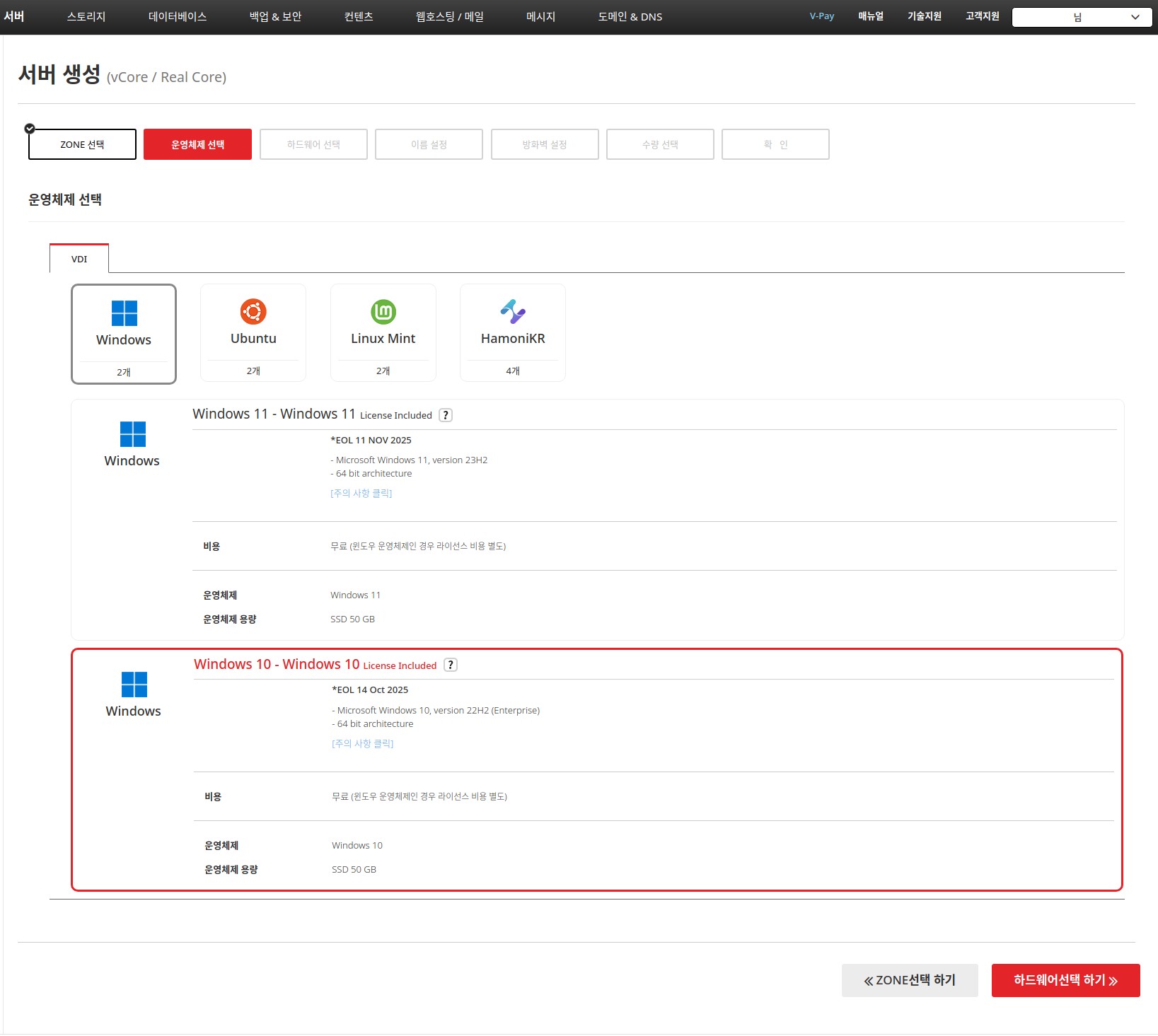The width and height of the screenshot is (1158, 1036).
Task: Click the ZONE선택 하기 back button
Action: click(910, 980)
